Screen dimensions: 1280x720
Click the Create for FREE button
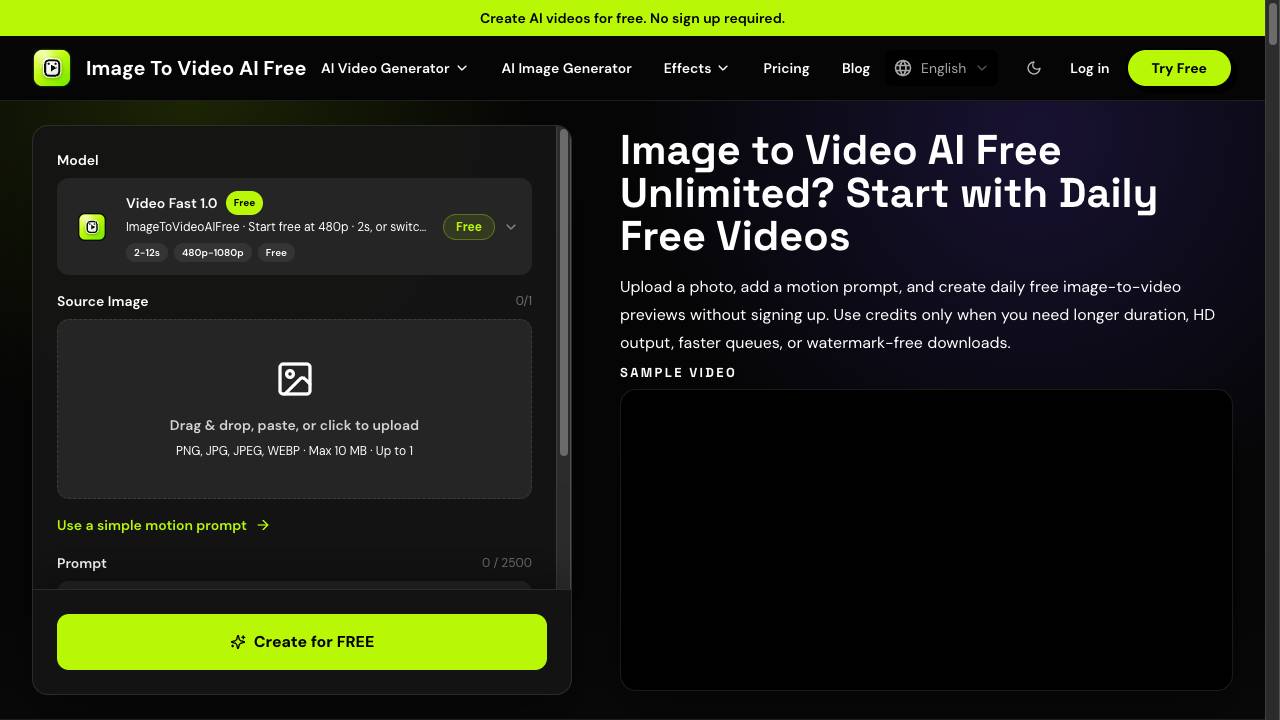[302, 642]
